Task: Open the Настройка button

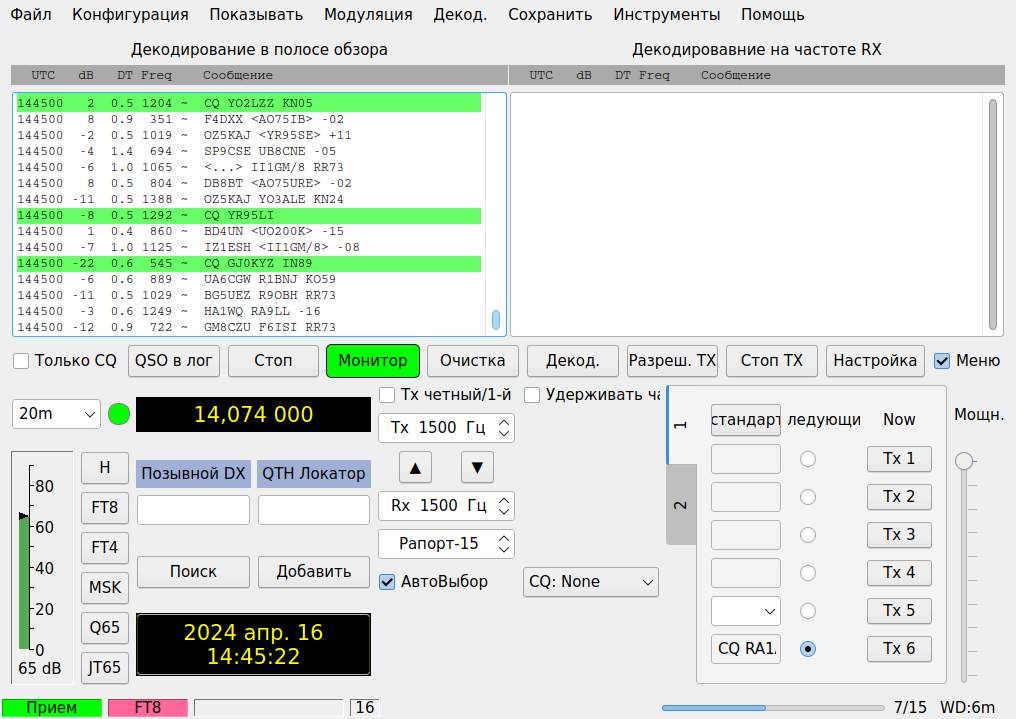Action: click(875, 361)
